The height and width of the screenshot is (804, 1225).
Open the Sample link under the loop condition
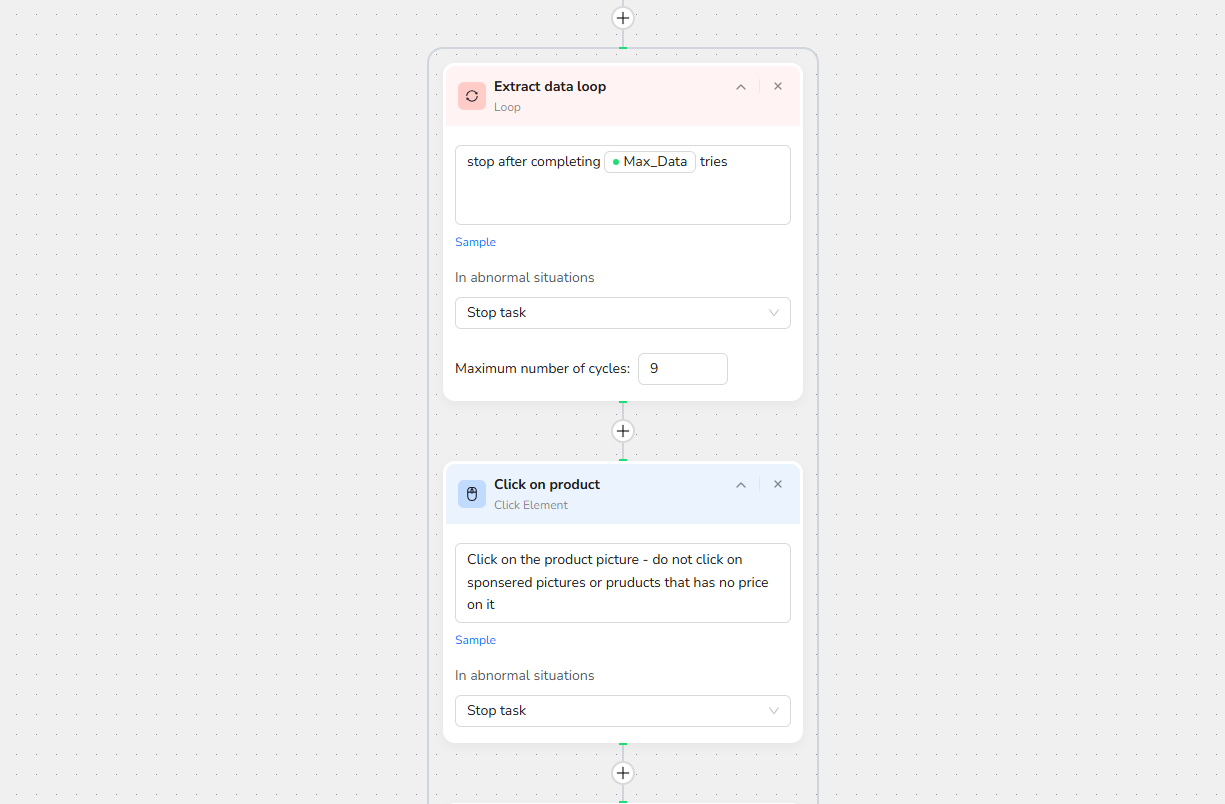point(475,242)
